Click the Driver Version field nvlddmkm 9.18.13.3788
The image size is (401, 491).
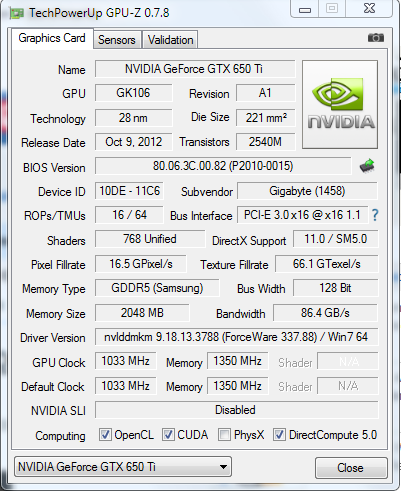click(237, 337)
